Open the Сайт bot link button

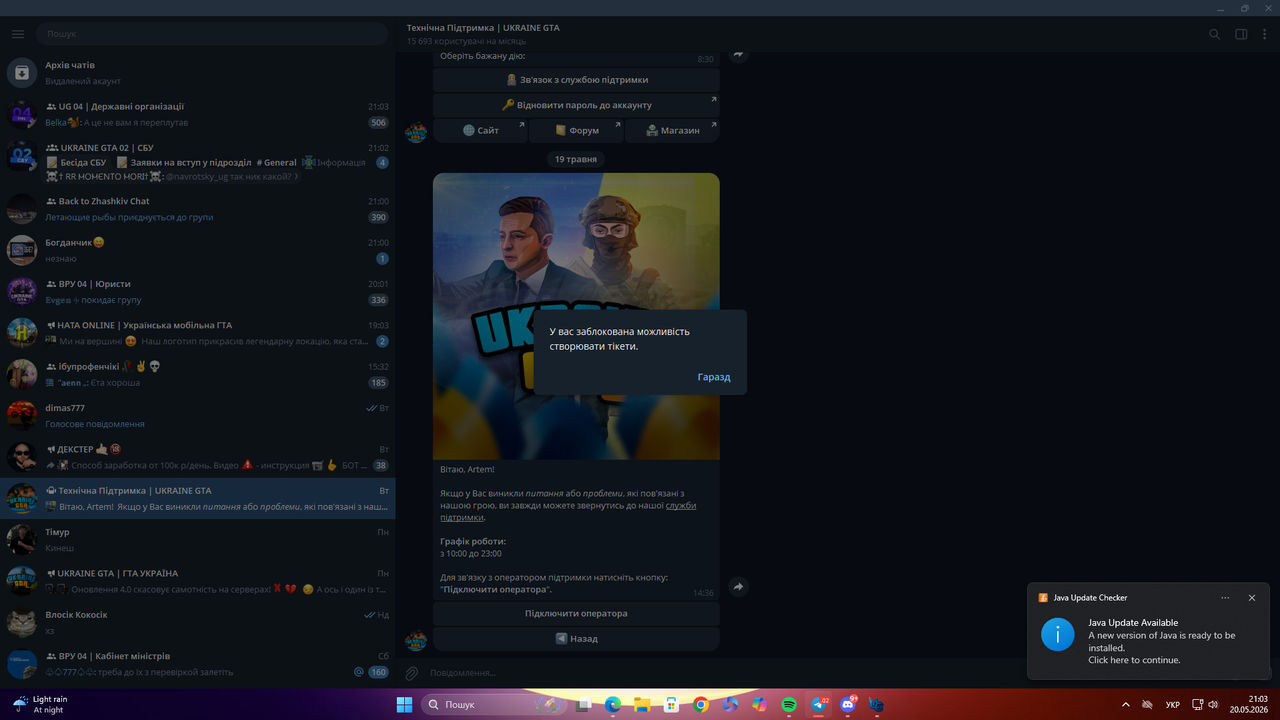pyautogui.click(x=480, y=130)
